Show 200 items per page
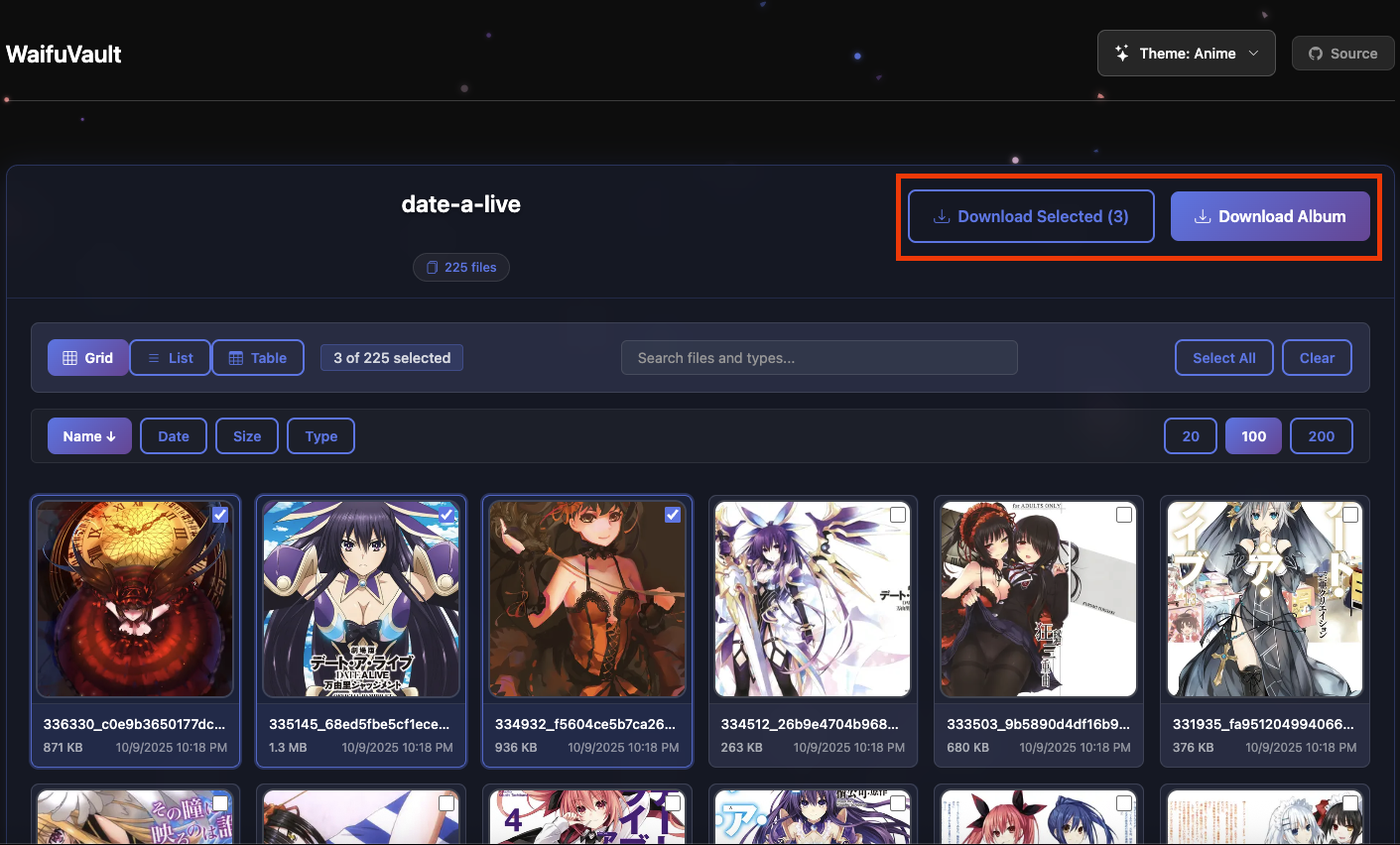The width and height of the screenshot is (1400, 845). (1322, 436)
